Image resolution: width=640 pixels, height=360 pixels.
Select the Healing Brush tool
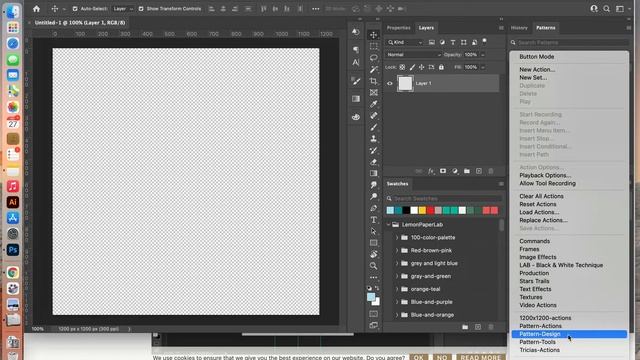coord(373,116)
